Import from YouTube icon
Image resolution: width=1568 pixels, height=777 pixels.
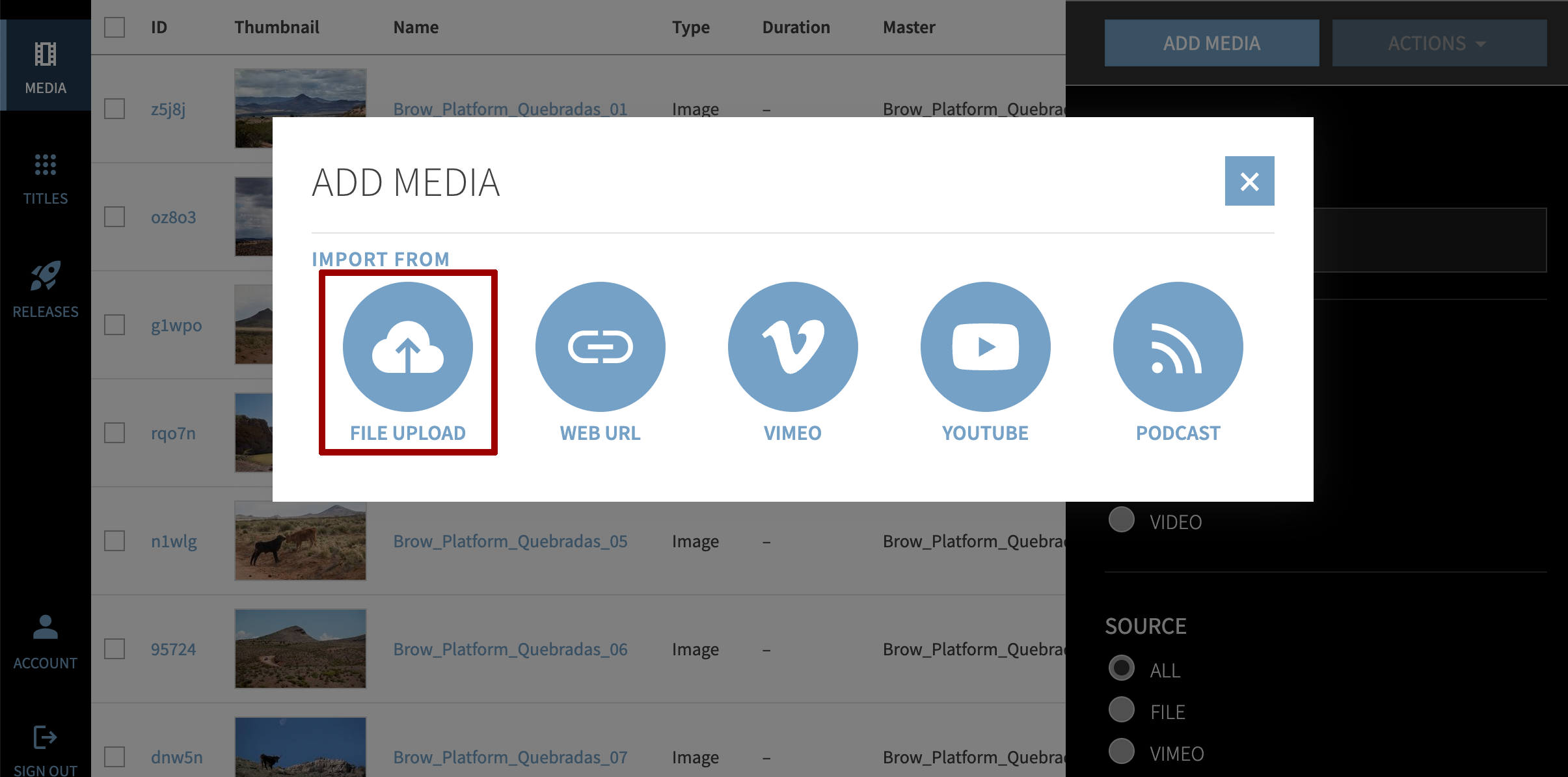985,347
